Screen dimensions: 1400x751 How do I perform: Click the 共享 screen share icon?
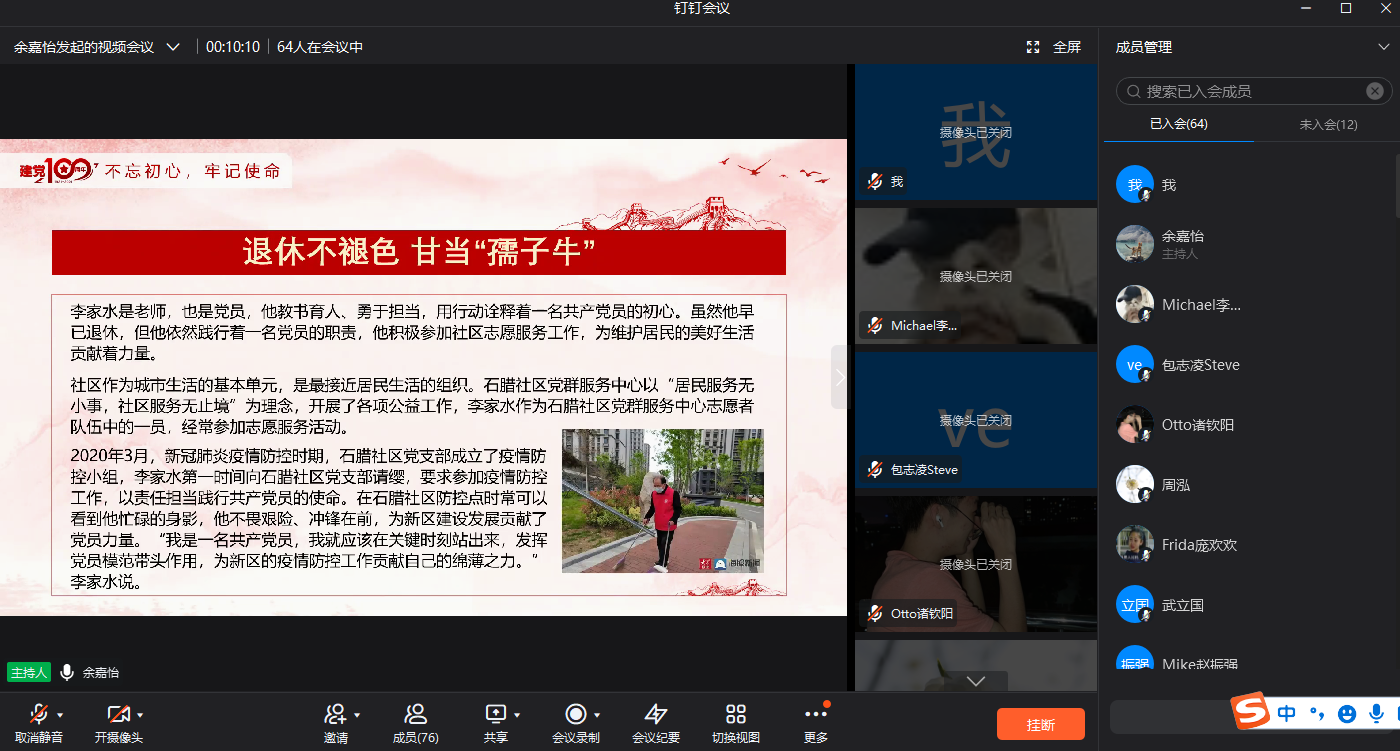(x=496, y=714)
